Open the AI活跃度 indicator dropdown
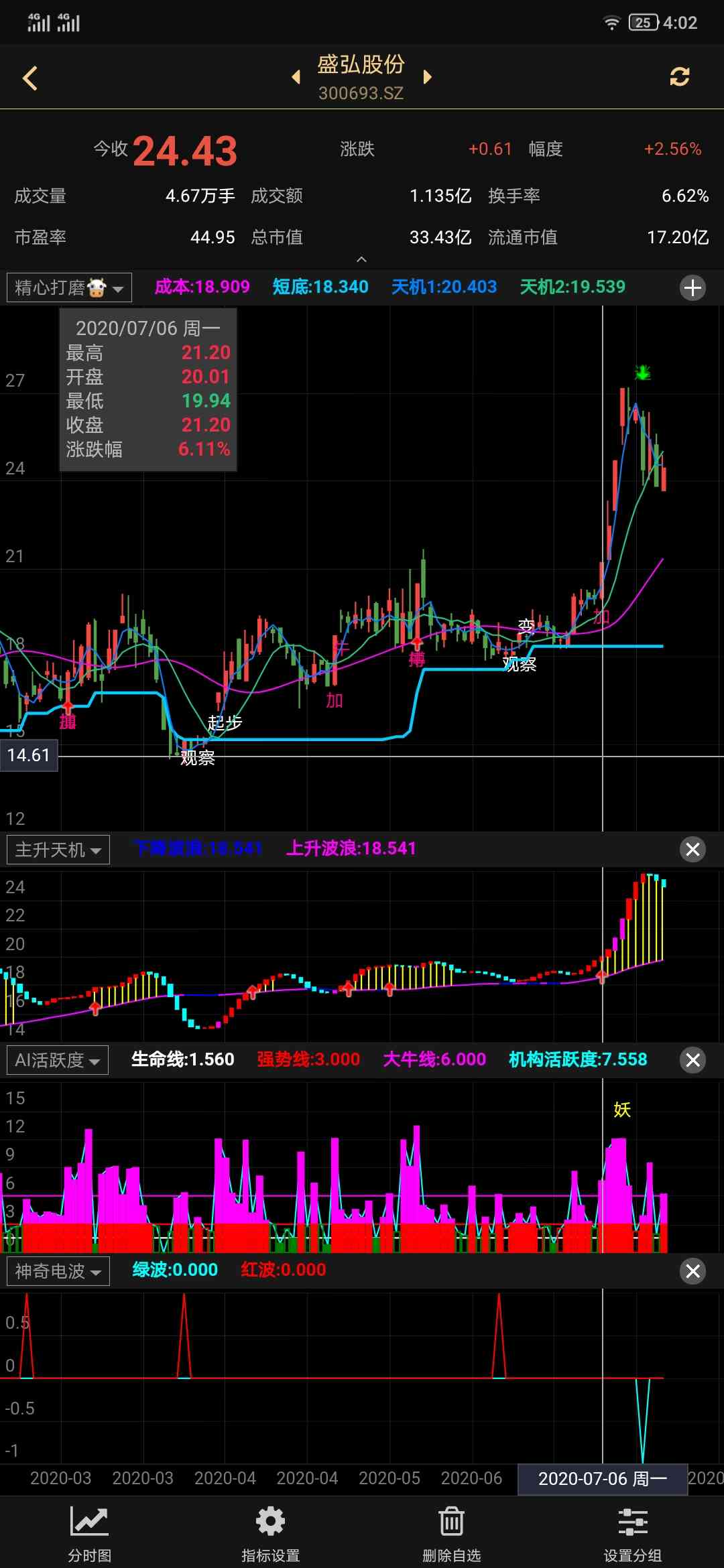Screen dimensions: 724x1568 (x=58, y=1060)
